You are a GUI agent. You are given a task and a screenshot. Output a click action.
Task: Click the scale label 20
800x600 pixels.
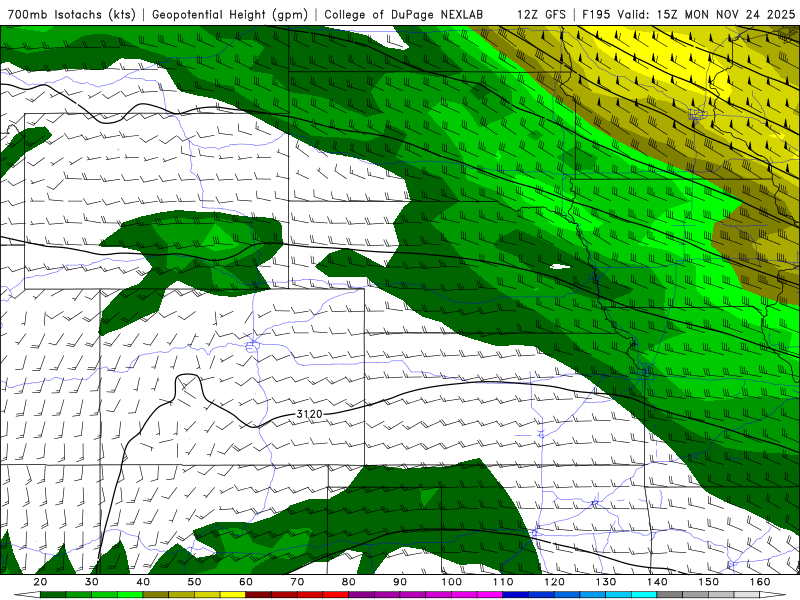40,582
